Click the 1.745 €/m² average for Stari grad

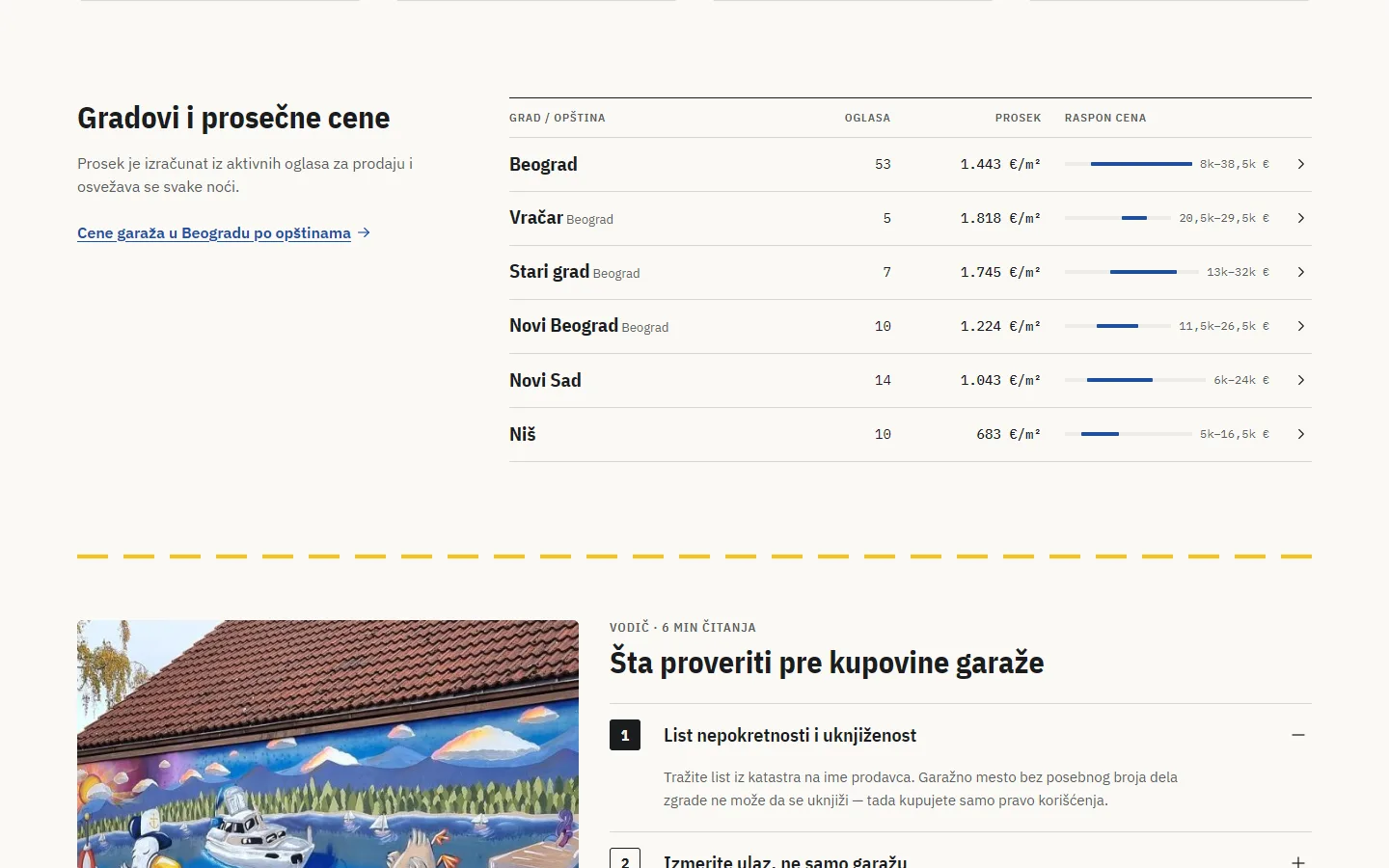click(x=1000, y=272)
